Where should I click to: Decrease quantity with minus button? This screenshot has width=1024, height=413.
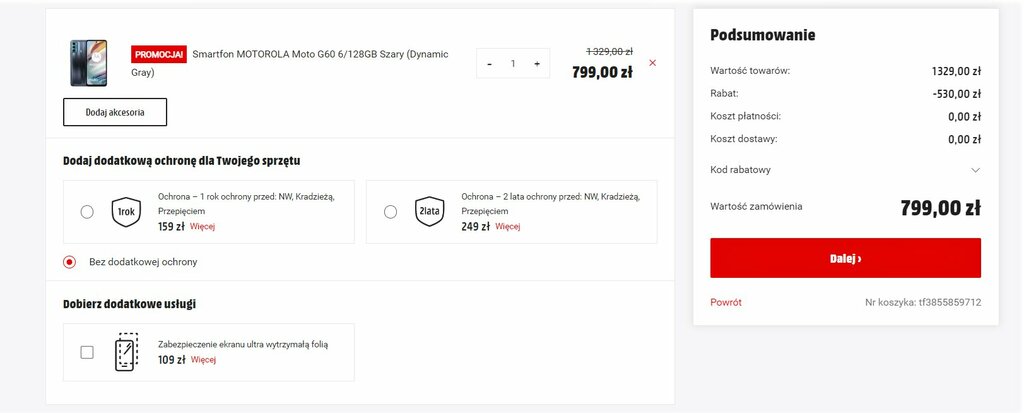coord(490,63)
